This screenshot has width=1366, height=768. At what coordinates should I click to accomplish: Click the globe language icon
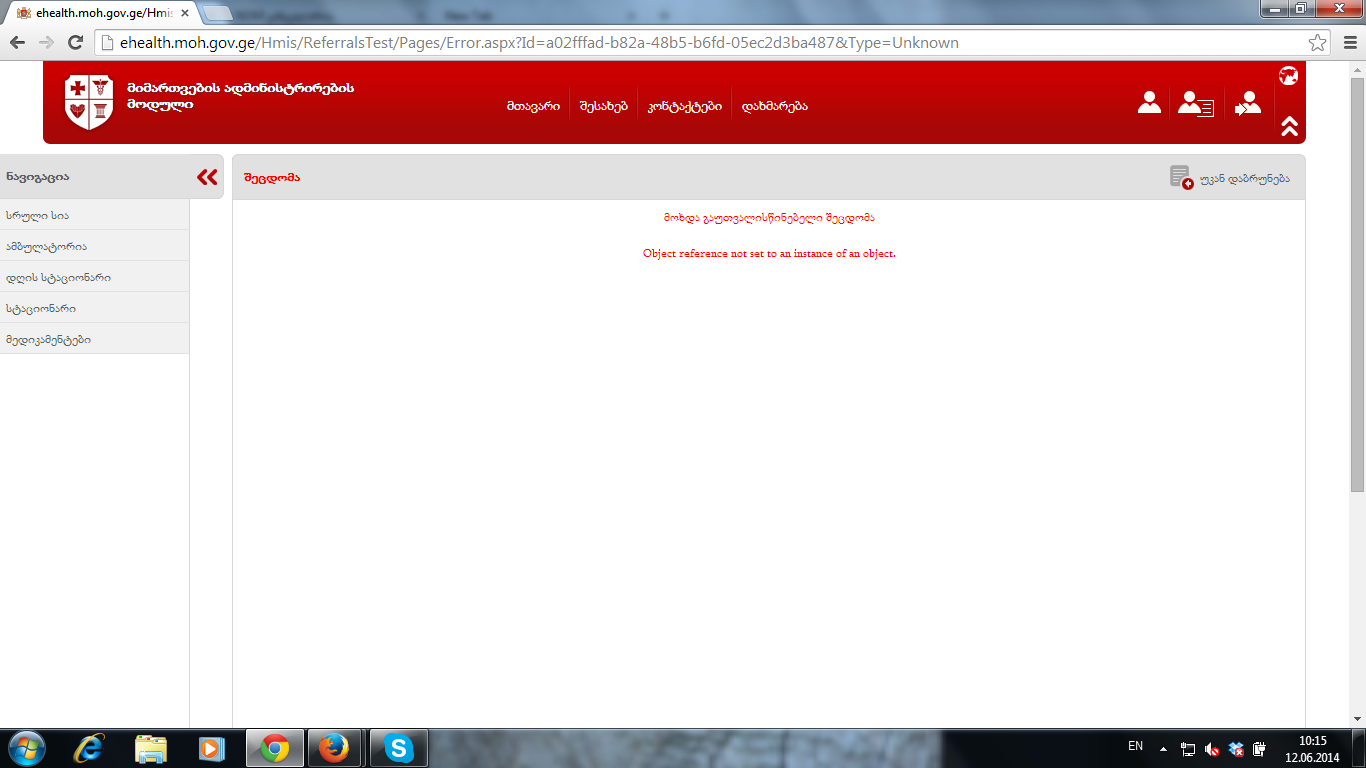click(1288, 76)
